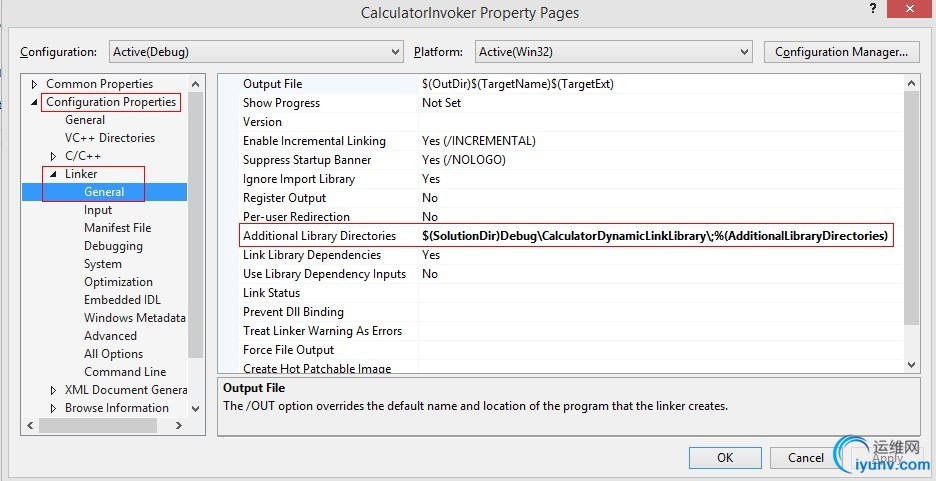
Task: Select the All Options page
Action: tap(113, 354)
